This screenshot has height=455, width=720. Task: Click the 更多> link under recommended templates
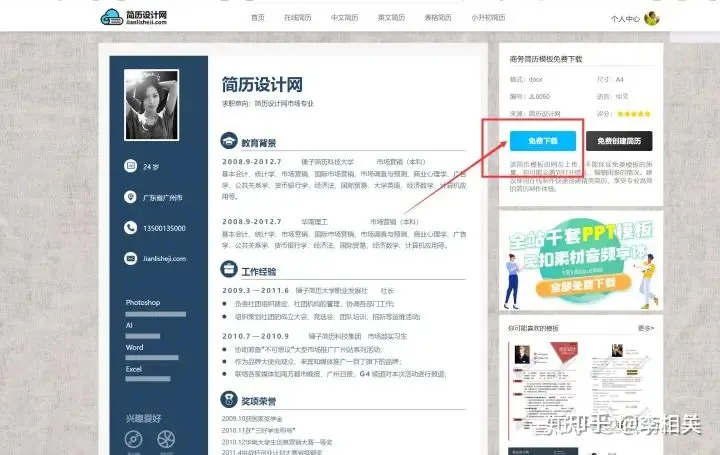coord(646,328)
